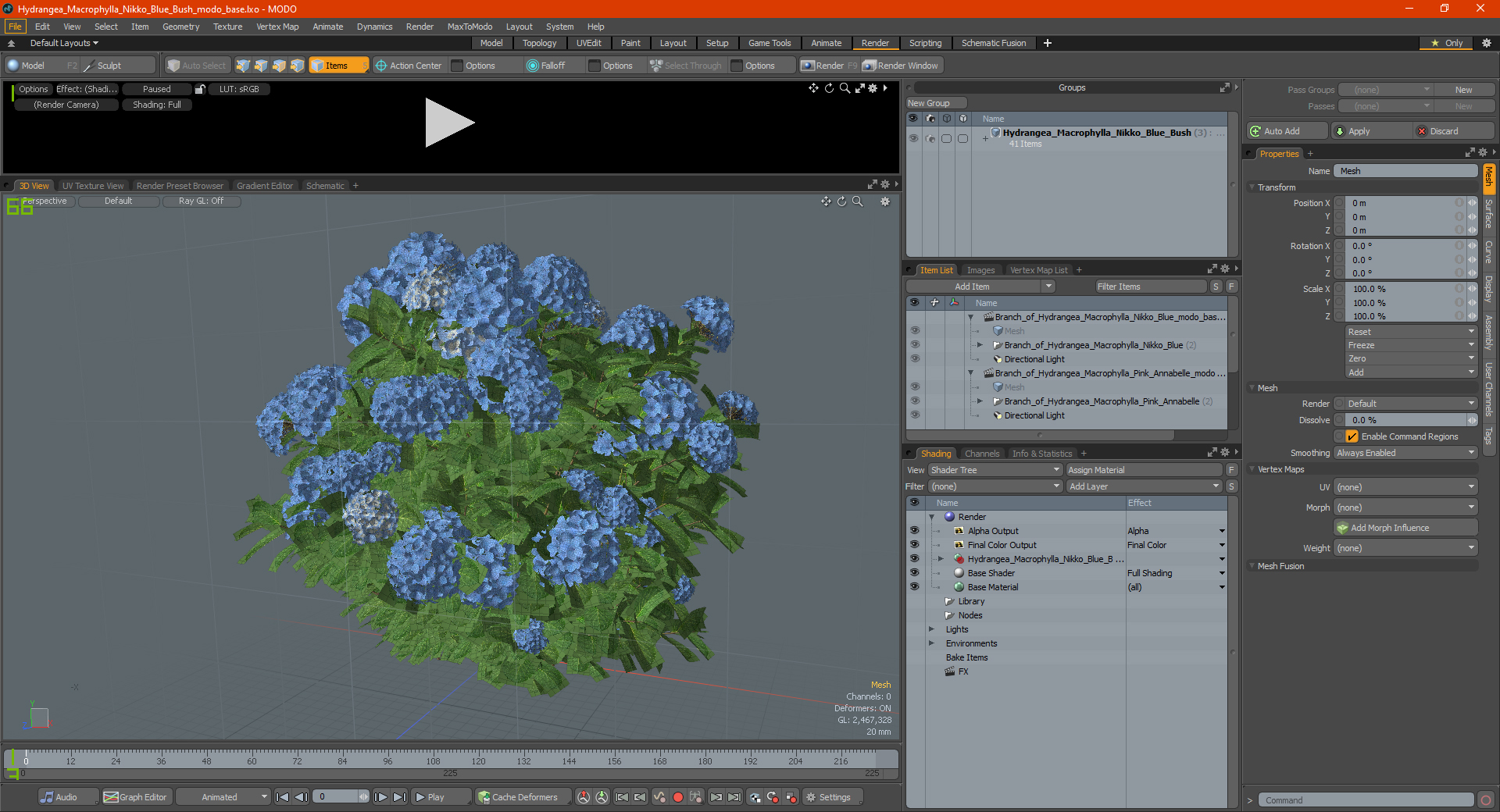Activate Items selection mode
The image size is (1500, 812).
tap(337, 66)
